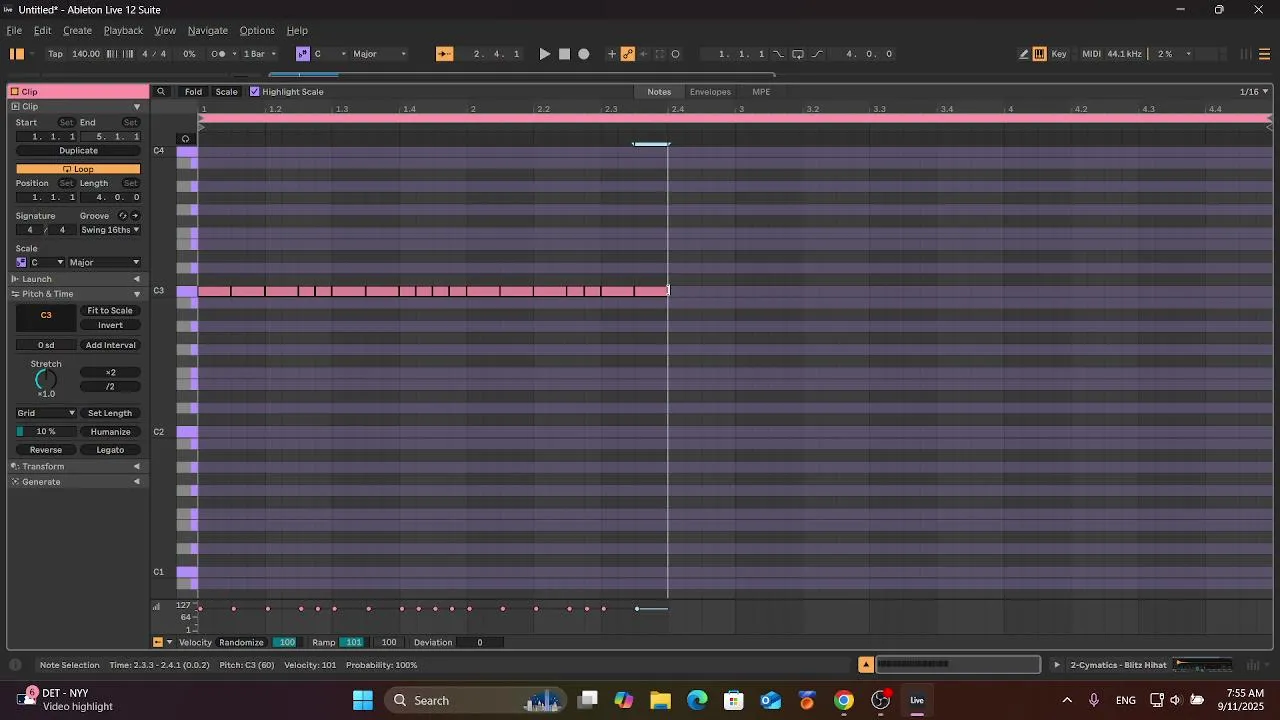Open the CPU load 2% dropdown
The width and height of the screenshot is (1280, 720).
[x=1174, y=54]
